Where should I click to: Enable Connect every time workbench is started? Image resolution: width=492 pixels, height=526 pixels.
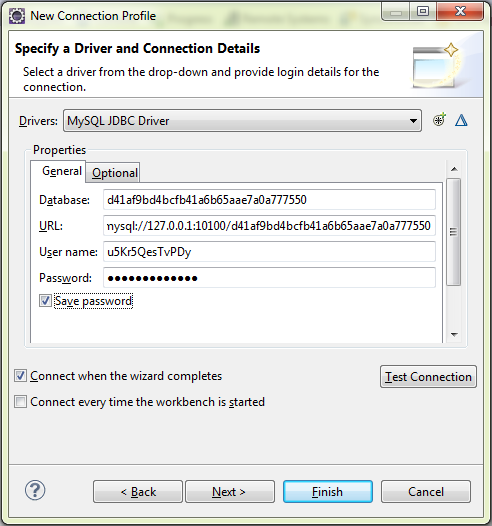[x=20, y=402]
